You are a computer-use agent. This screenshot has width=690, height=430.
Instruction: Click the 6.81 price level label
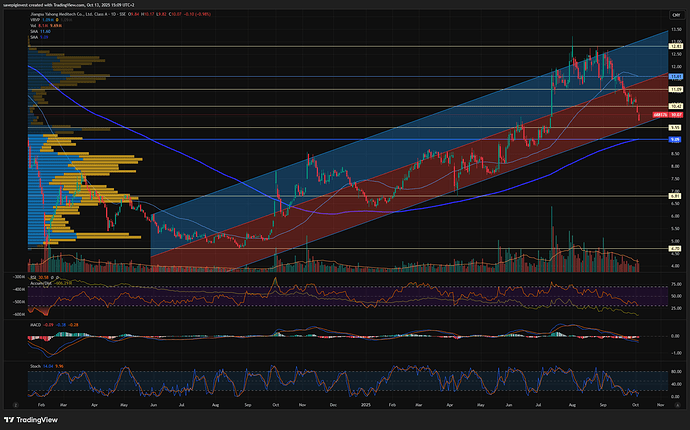675,196
